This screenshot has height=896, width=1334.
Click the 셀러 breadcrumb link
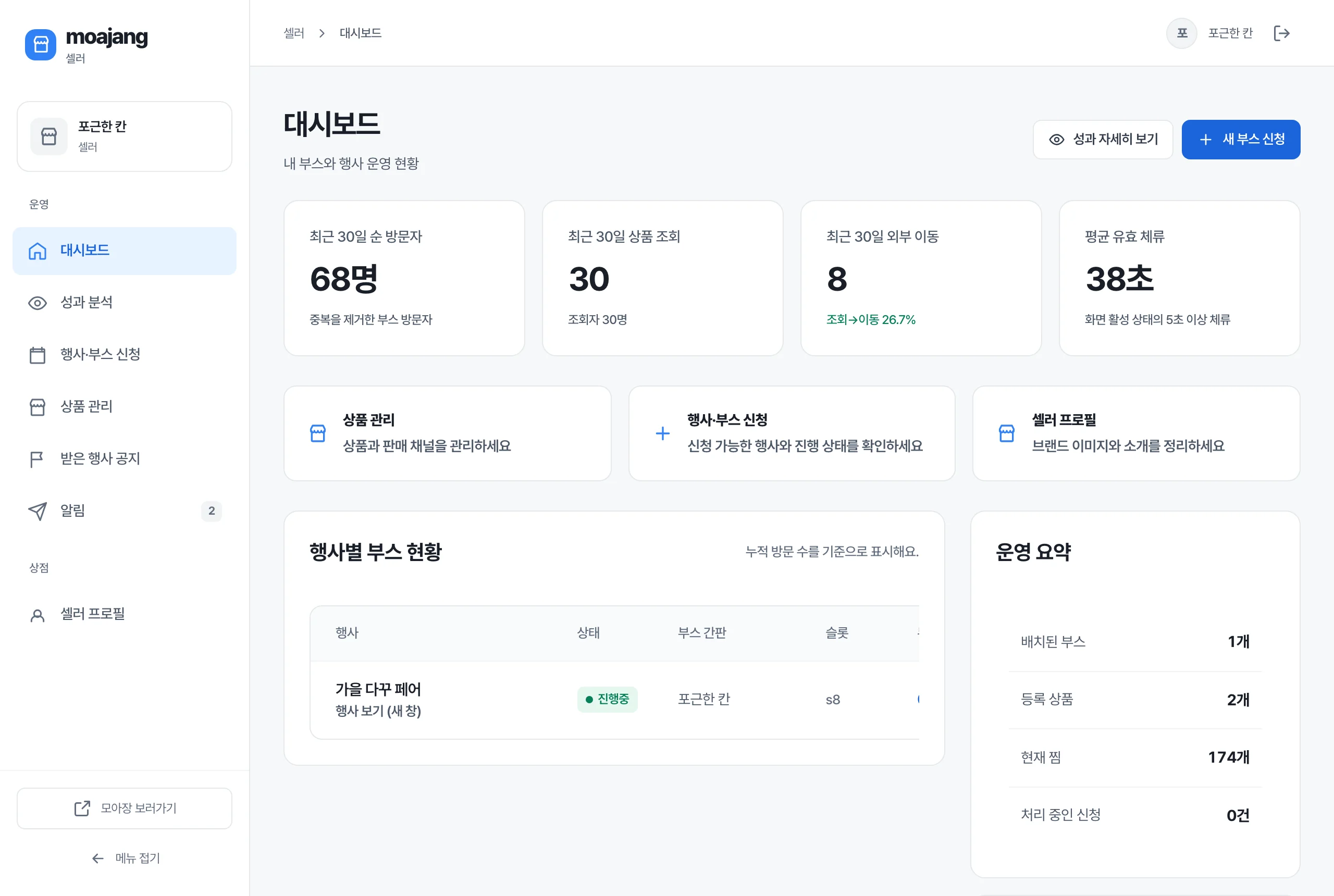click(294, 33)
